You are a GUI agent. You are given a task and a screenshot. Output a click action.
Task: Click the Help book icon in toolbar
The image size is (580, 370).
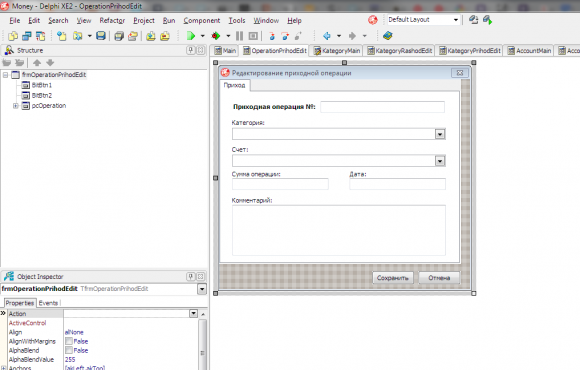click(387, 36)
